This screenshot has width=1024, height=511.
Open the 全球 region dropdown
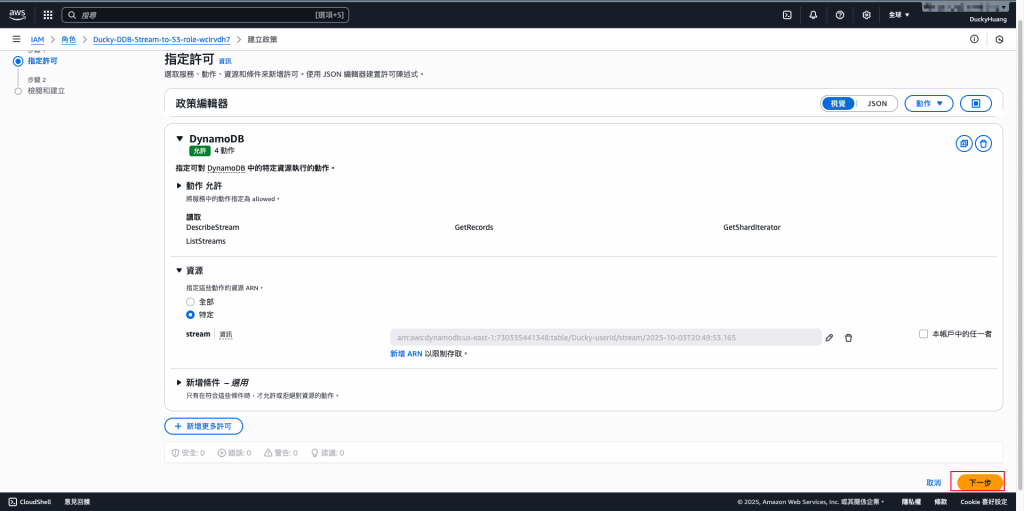(899, 14)
